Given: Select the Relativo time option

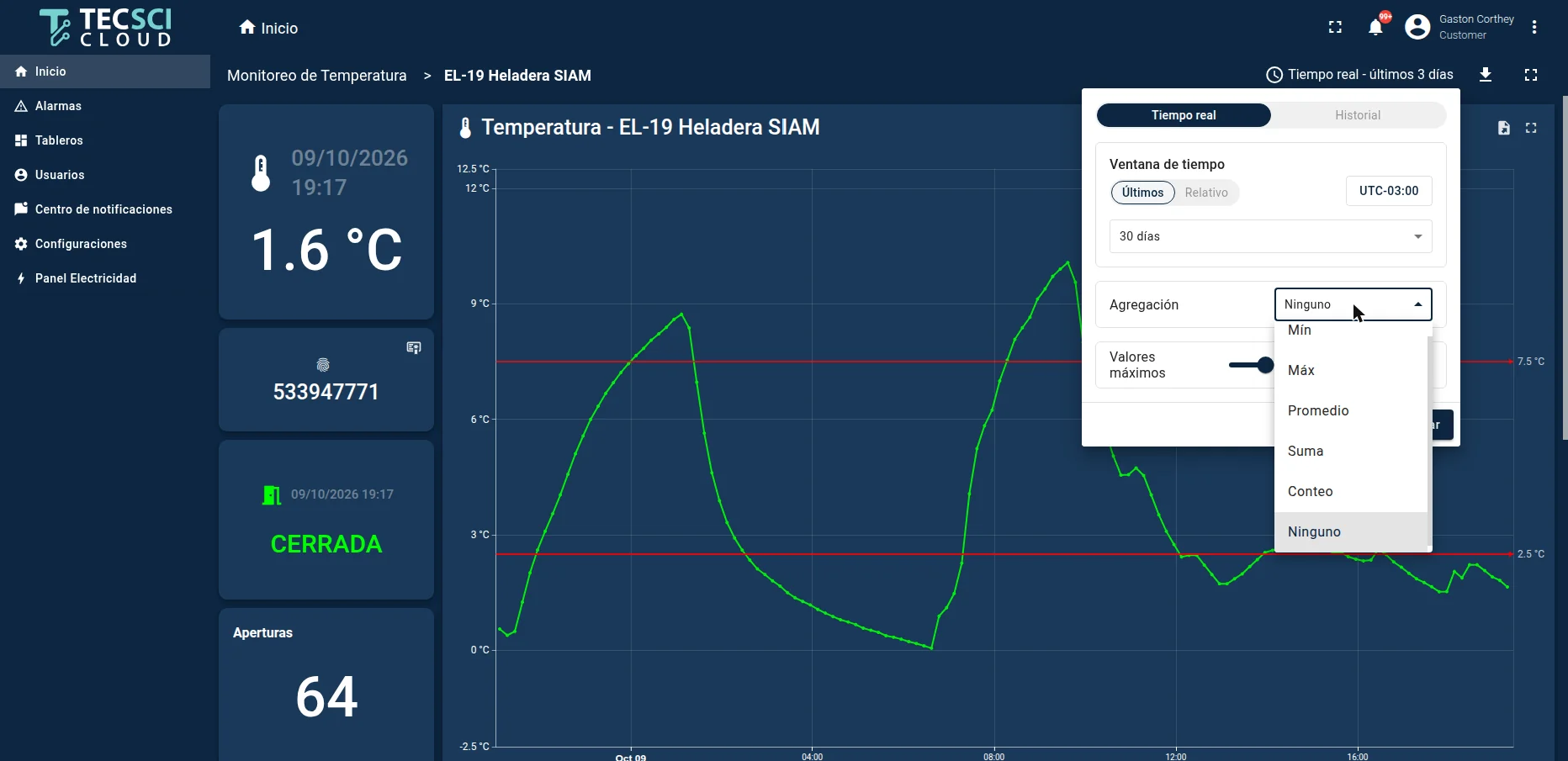Looking at the screenshot, I should pos(1206,193).
